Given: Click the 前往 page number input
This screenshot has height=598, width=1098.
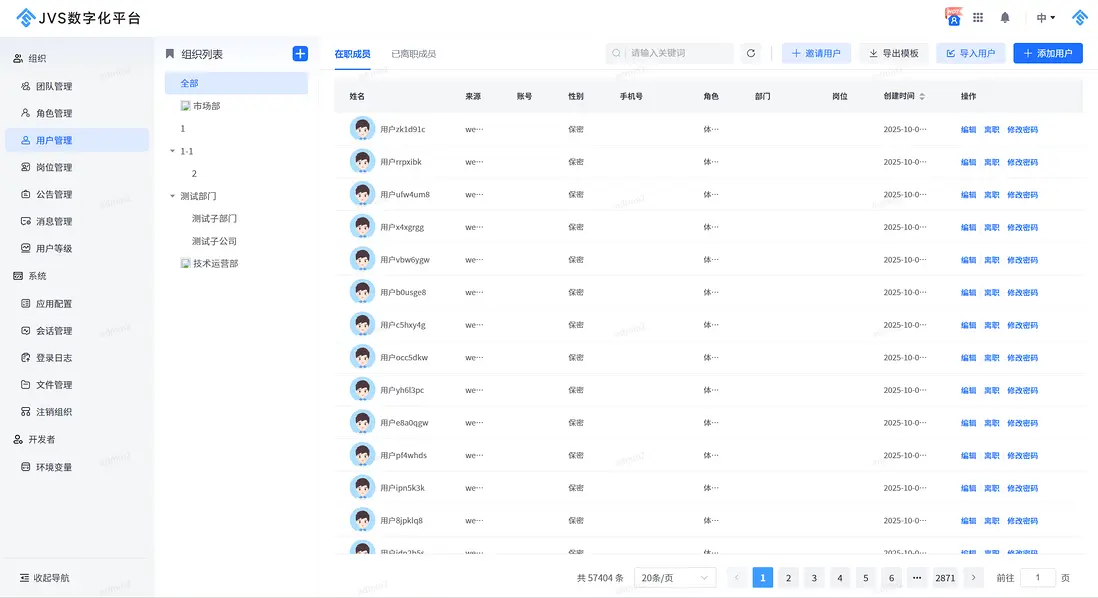Looking at the screenshot, I should 1038,578.
